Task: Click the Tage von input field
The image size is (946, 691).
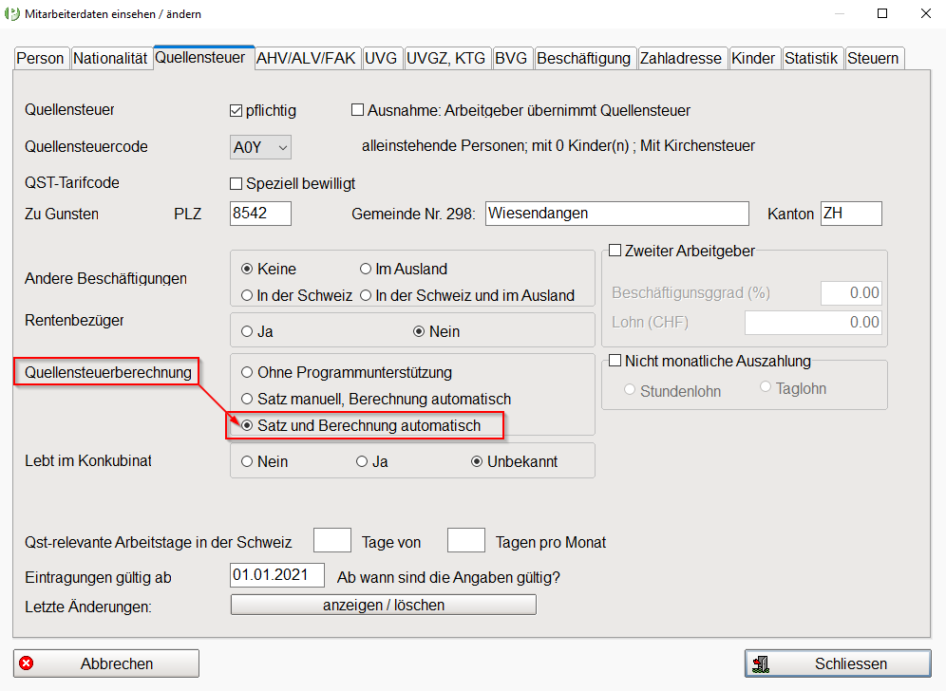Action: click(332, 540)
